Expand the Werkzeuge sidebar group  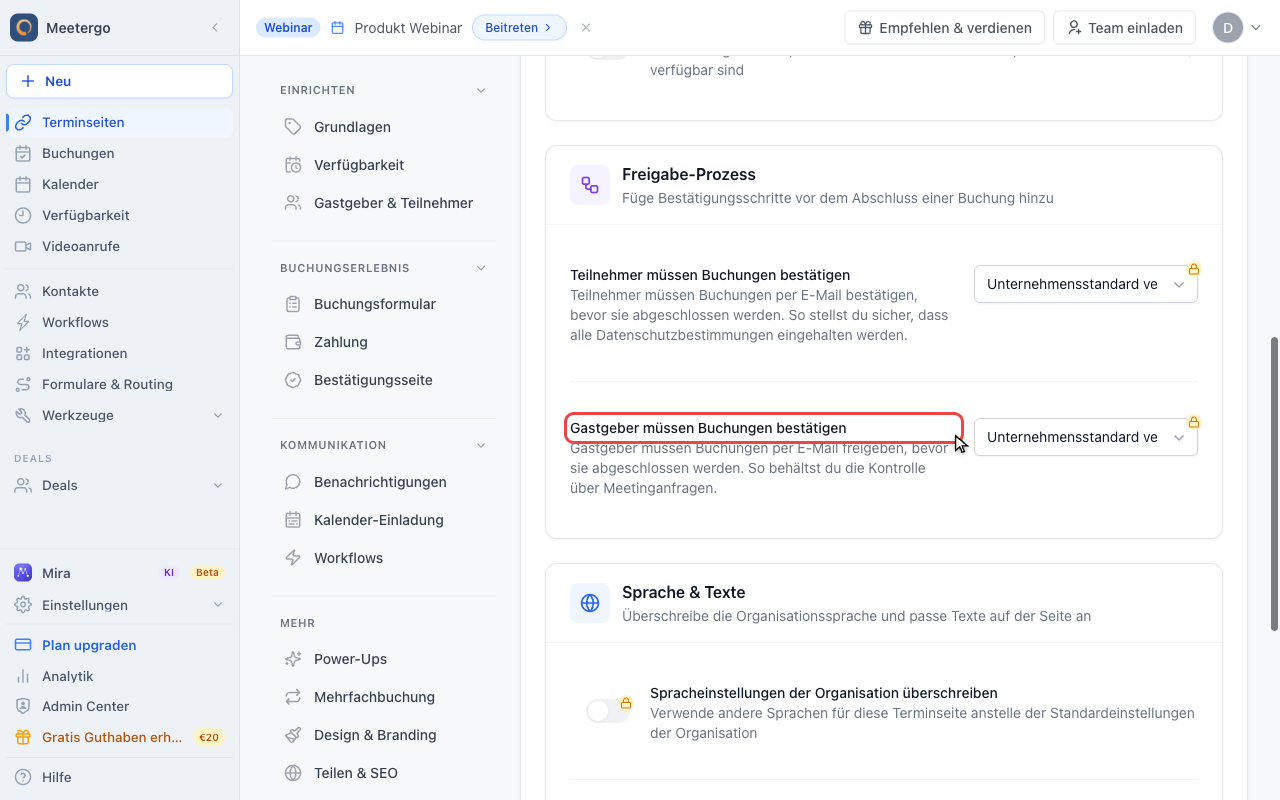click(119, 415)
